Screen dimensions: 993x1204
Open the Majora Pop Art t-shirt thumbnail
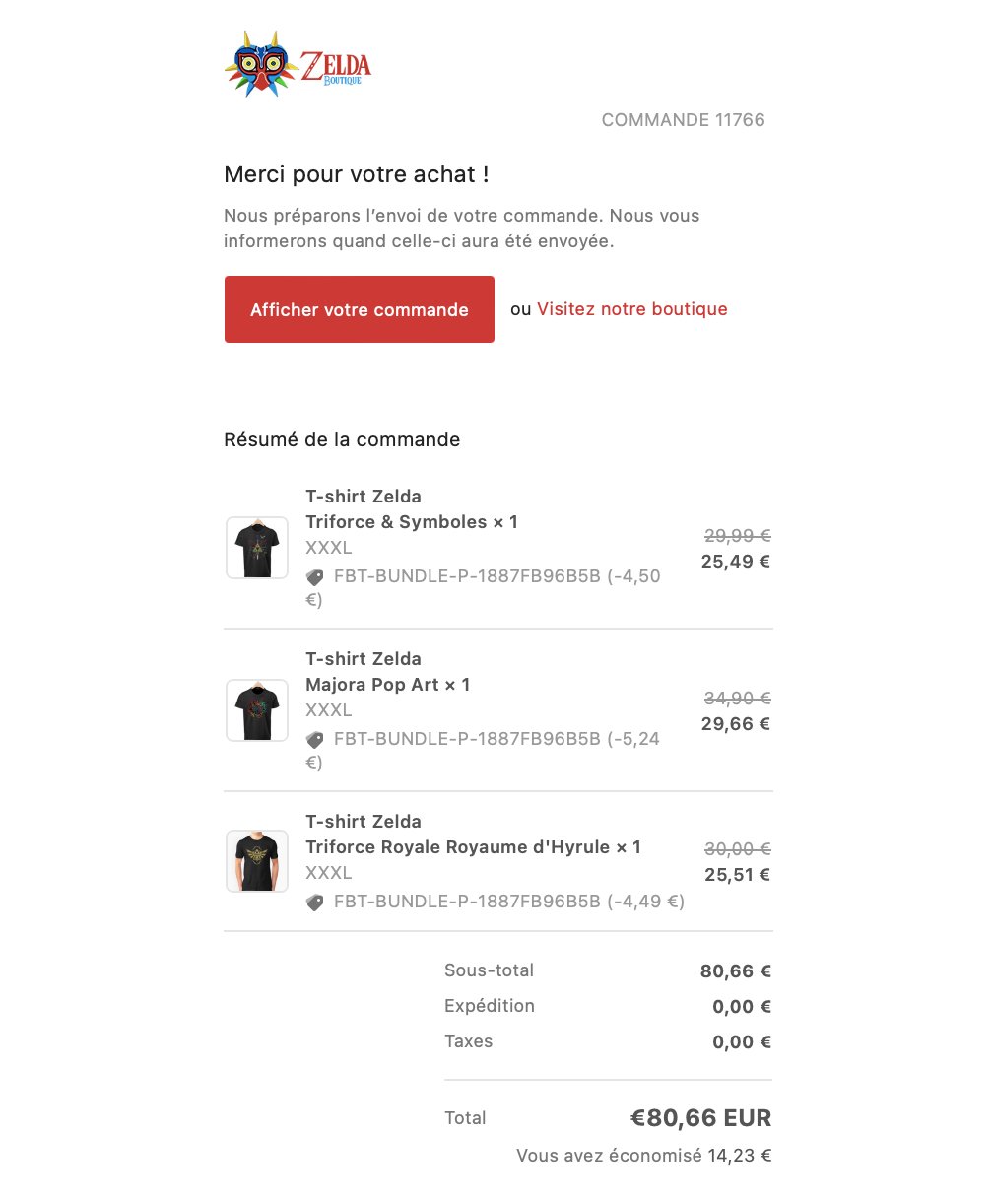click(257, 710)
